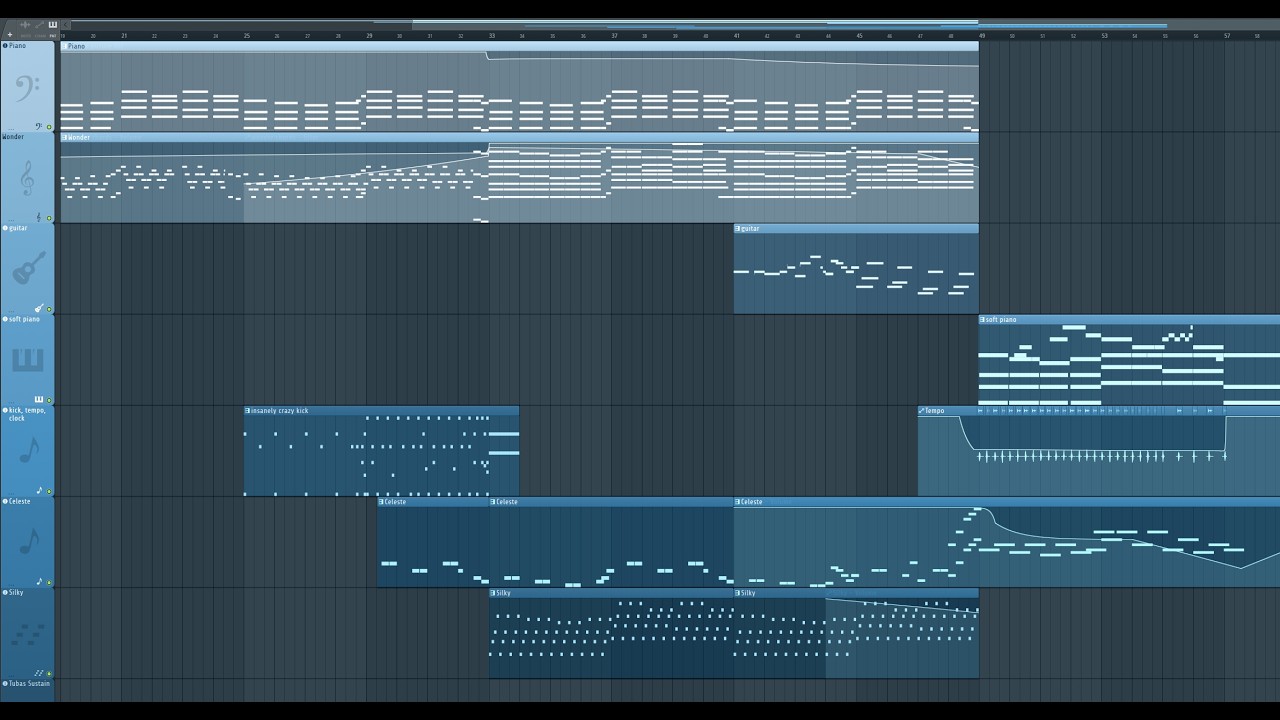Click bar 53 on the timeline ruler
1280x720 pixels.
coord(1105,35)
